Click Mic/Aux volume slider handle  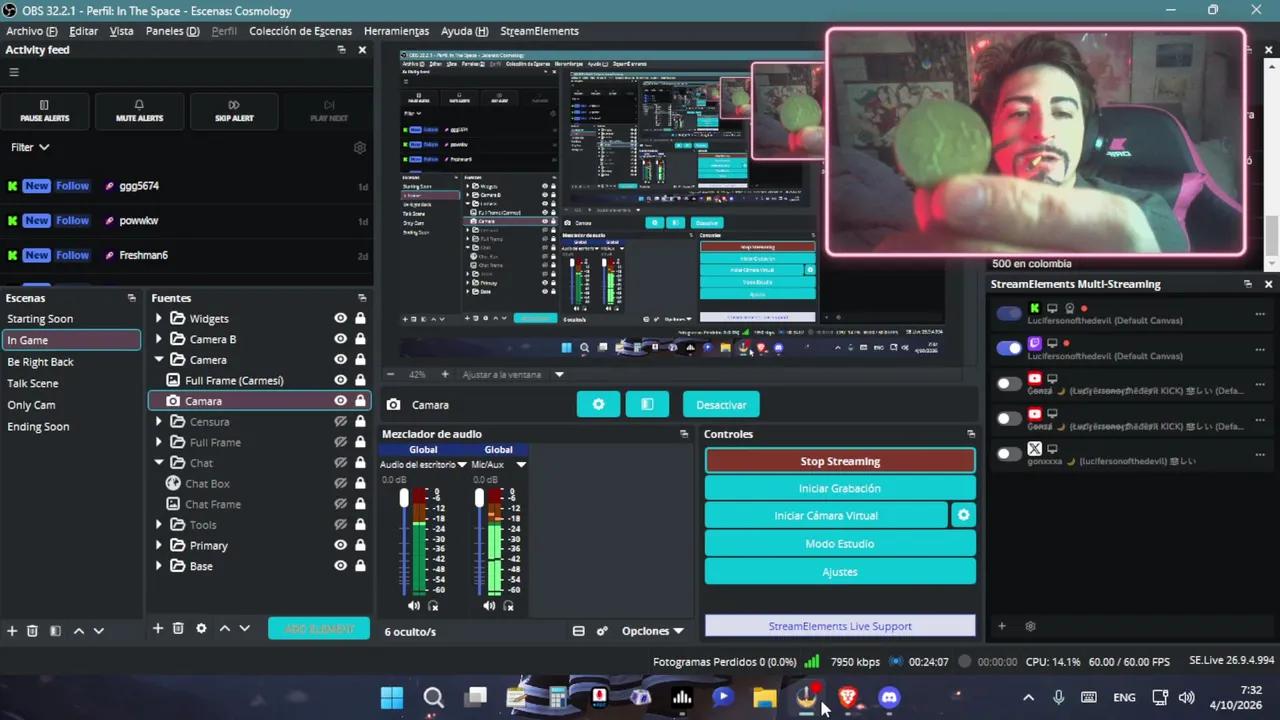pos(479,498)
